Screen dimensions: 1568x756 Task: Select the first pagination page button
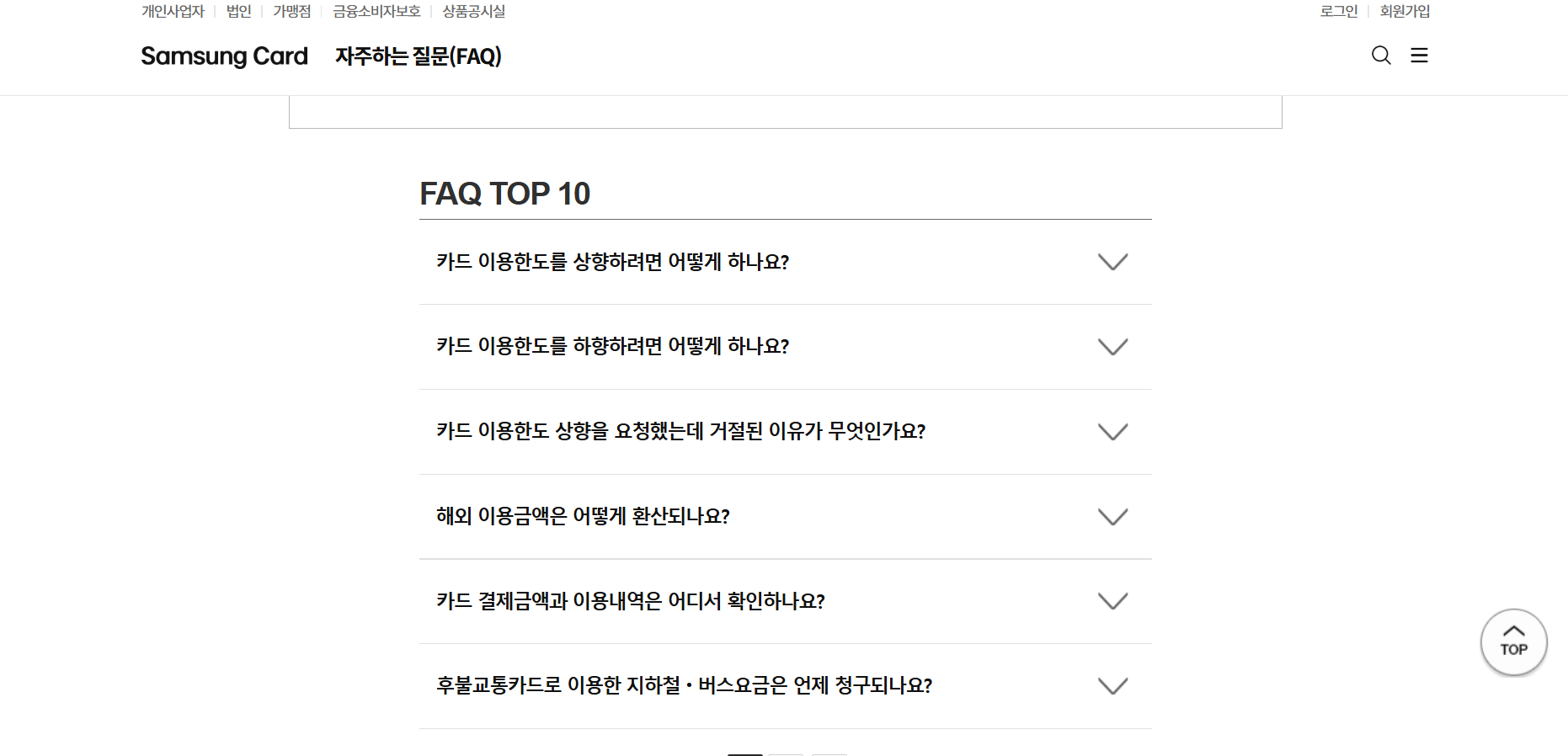coord(744,753)
